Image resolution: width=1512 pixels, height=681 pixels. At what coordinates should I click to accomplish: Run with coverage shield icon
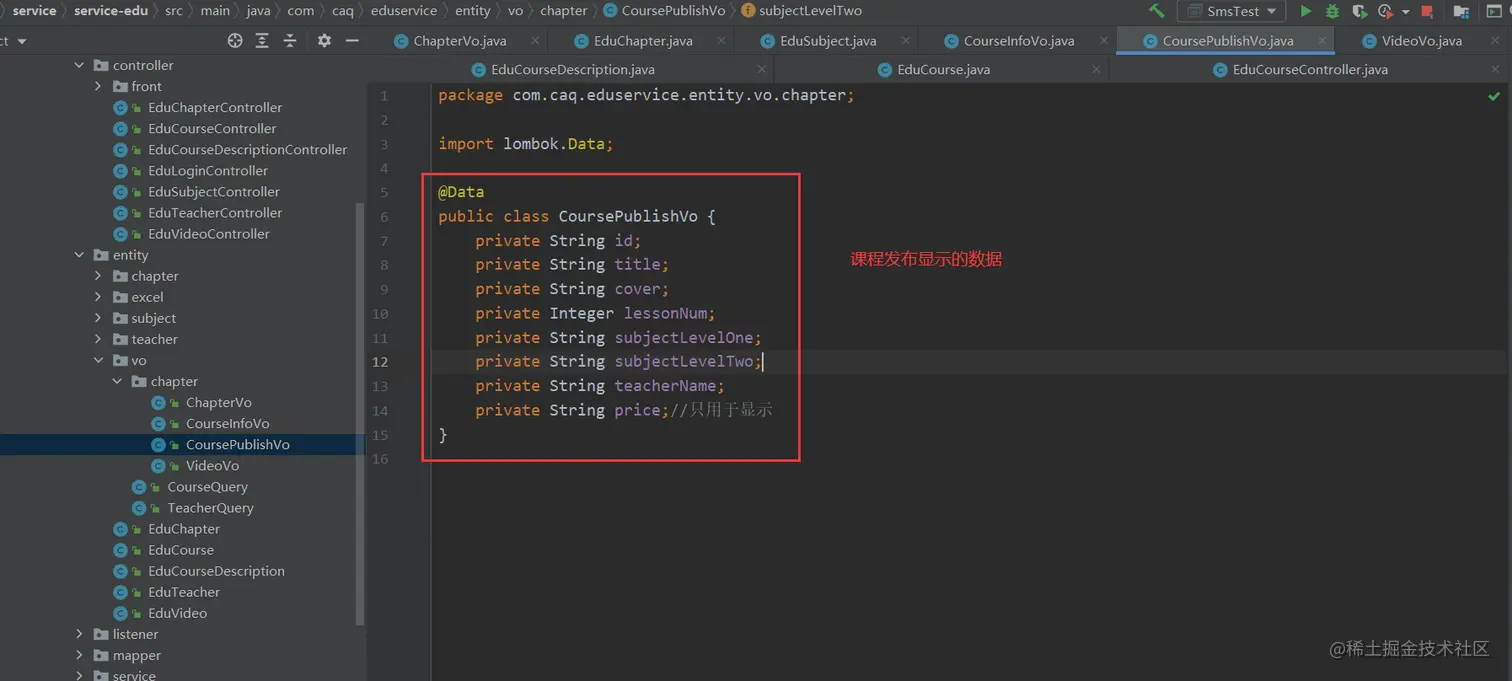[x=1359, y=11]
